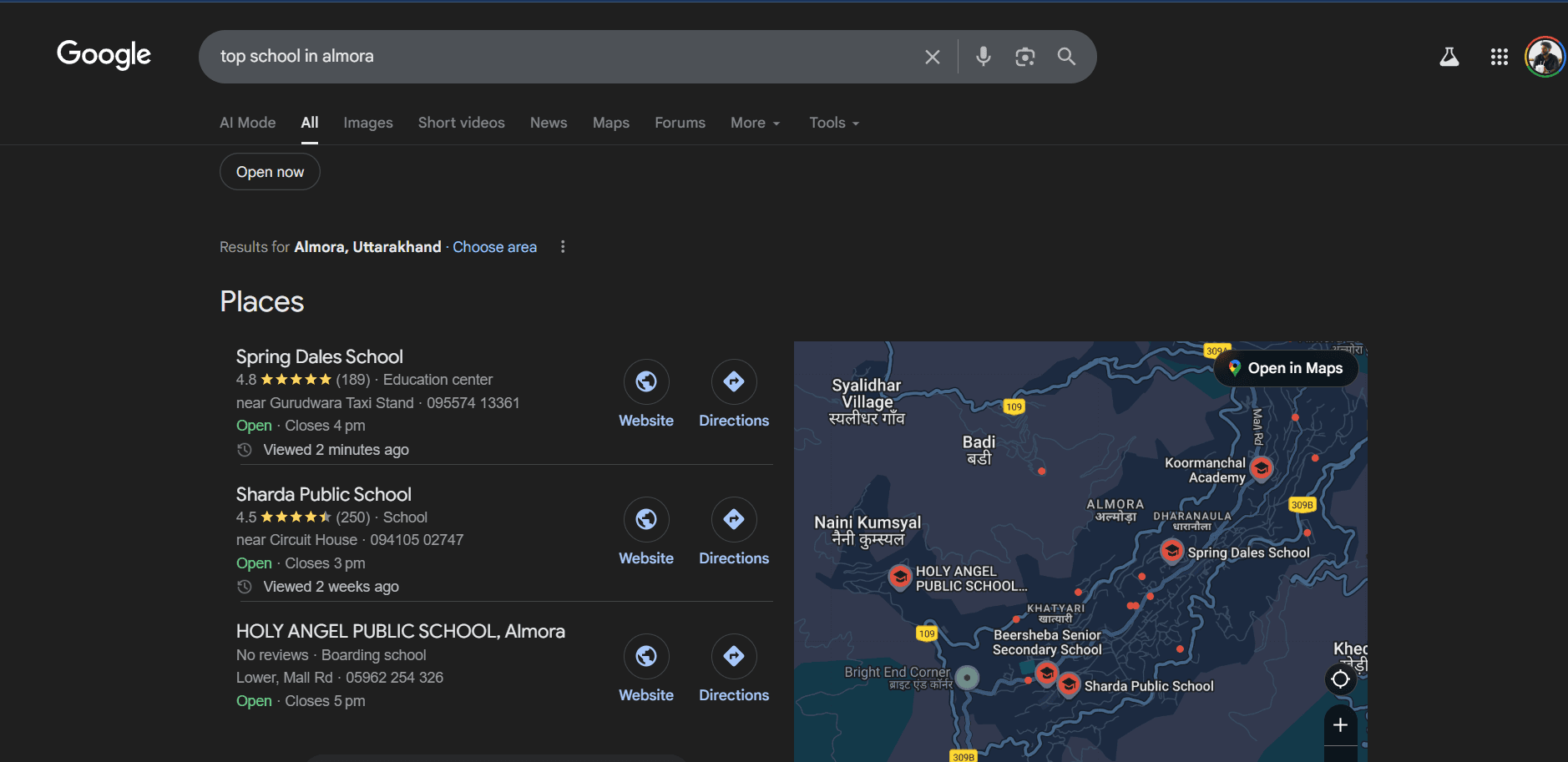The width and height of the screenshot is (1568, 762).
Task: Click the Open in Maps button
Action: [x=1286, y=368]
